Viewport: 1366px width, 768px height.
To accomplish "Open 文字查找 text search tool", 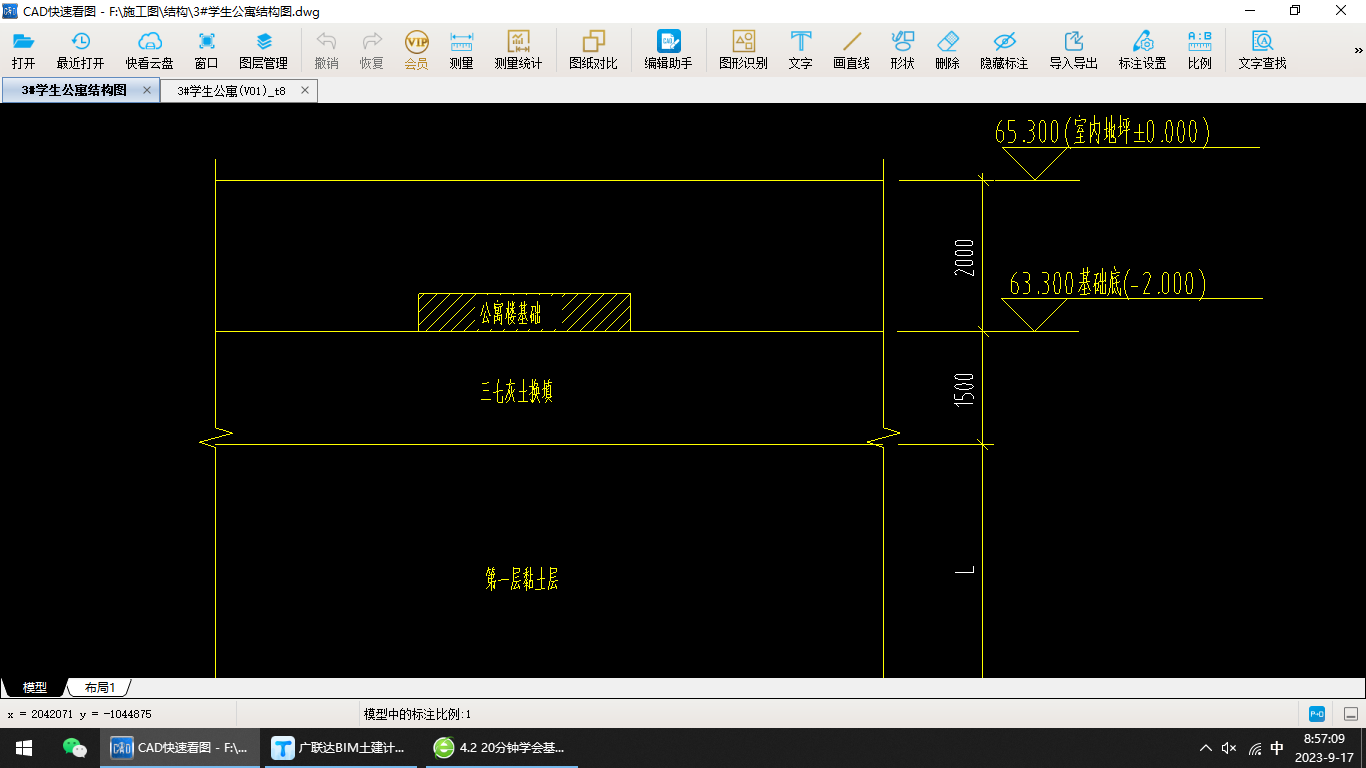I will [1262, 51].
